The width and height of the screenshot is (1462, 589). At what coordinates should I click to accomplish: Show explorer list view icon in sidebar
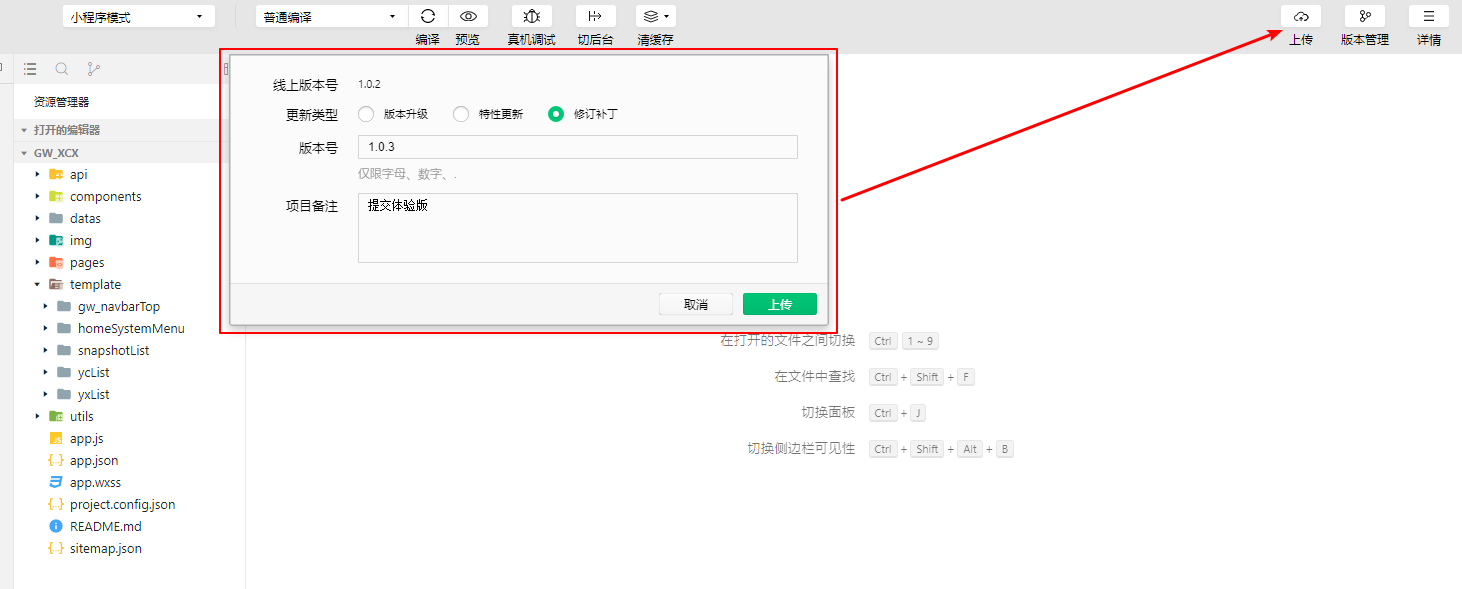pyautogui.click(x=31, y=69)
